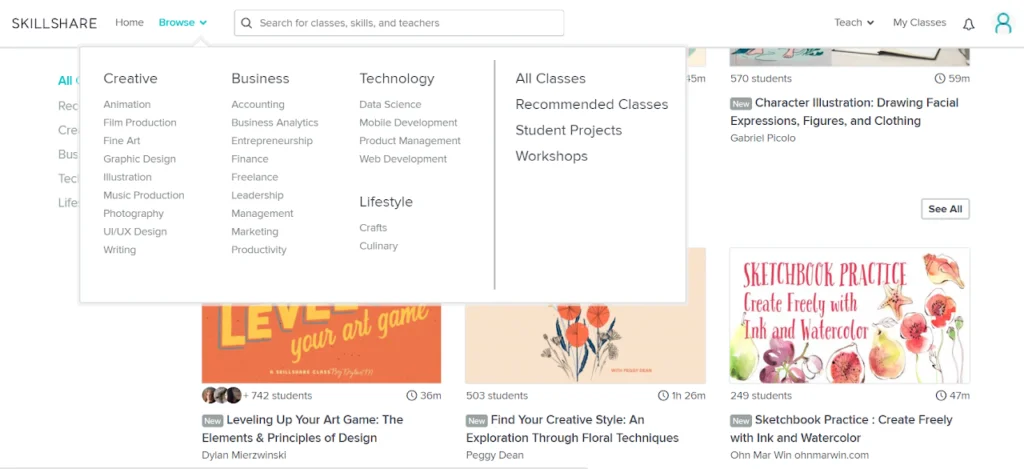This screenshot has height=469, width=1024.
Task: Open Leveling Up Your Art Game title
Action: point(302,429)
